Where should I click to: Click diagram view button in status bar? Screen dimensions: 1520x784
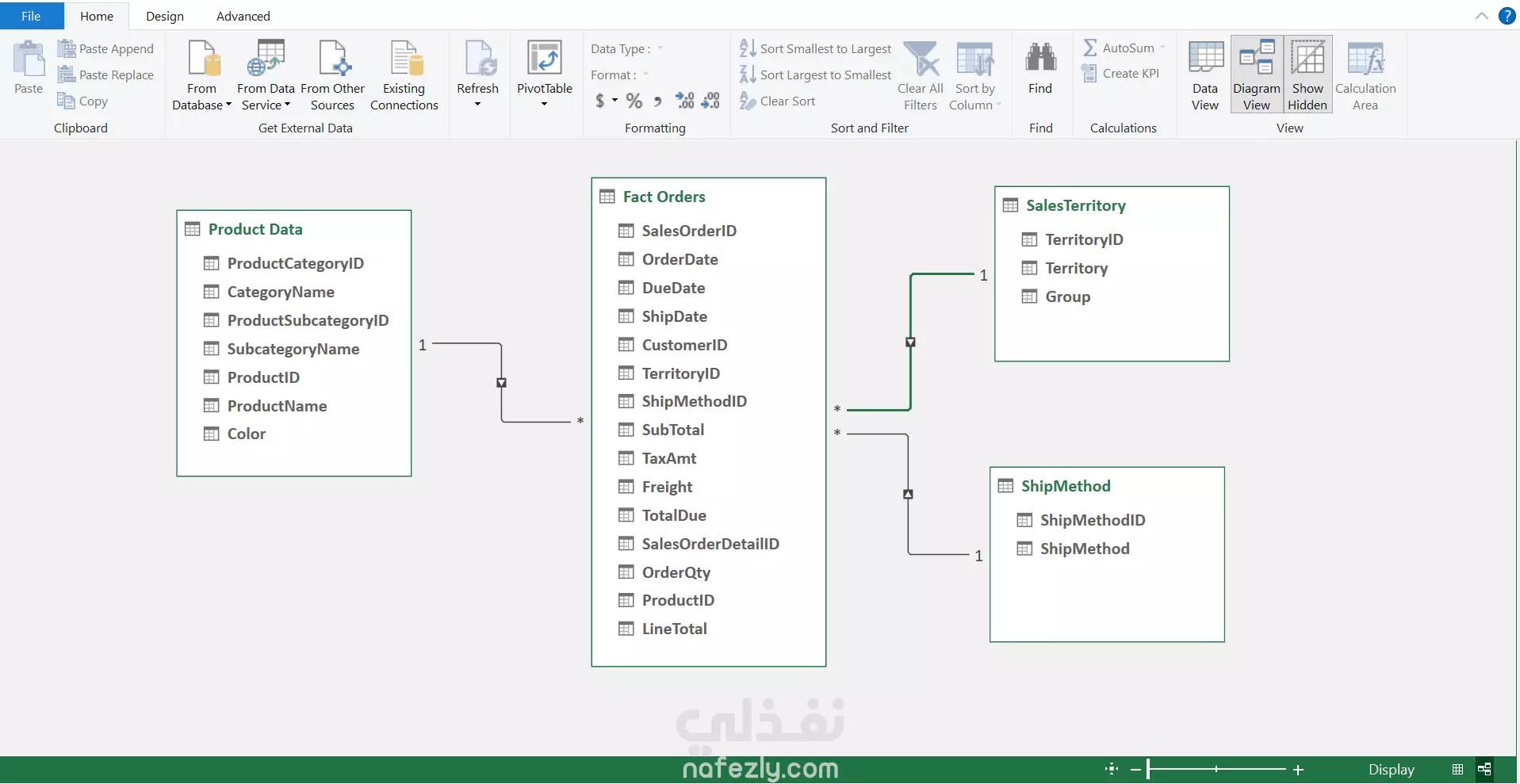[1484, 770]
